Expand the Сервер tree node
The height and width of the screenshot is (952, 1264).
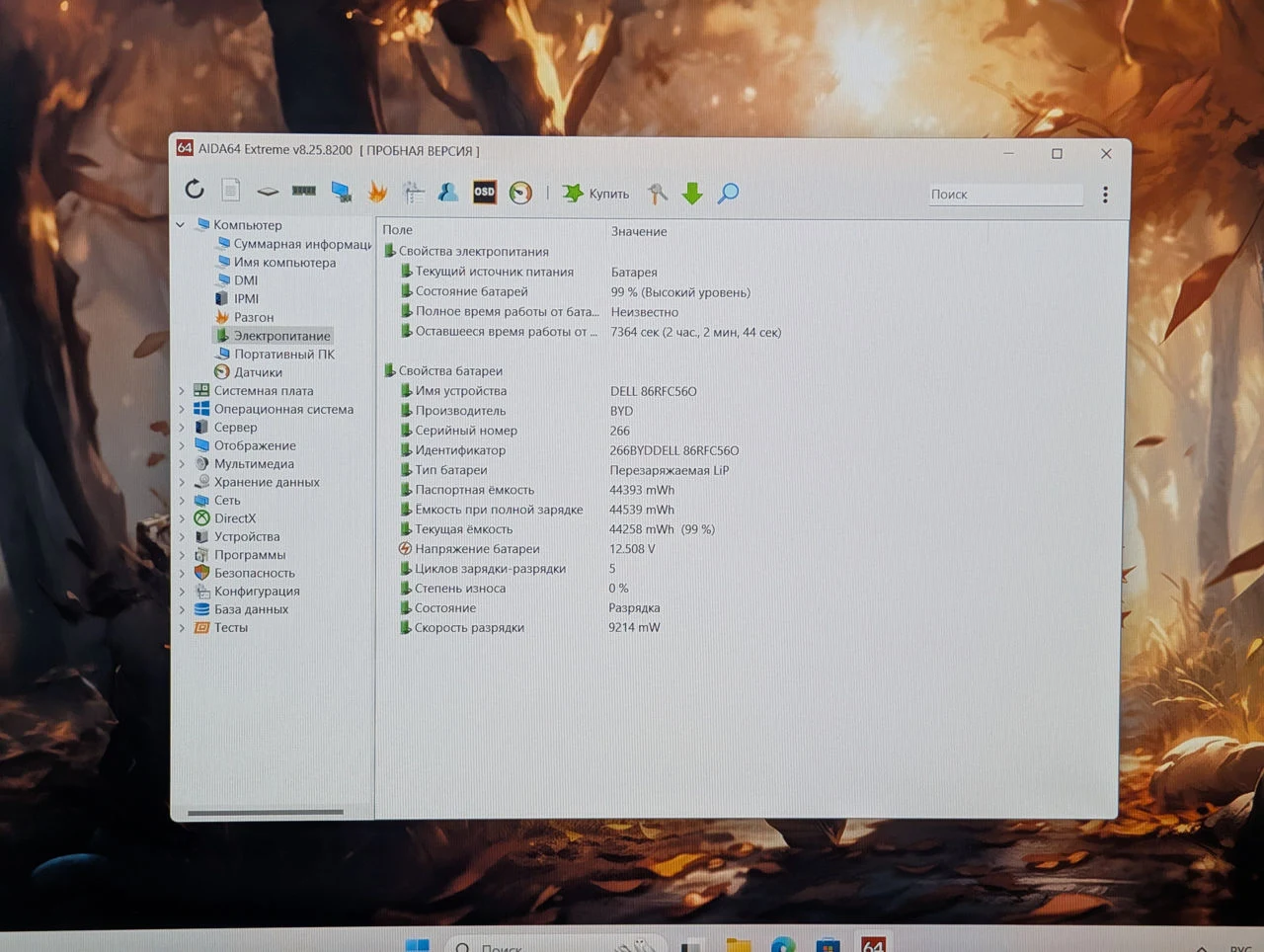point(182,428)
